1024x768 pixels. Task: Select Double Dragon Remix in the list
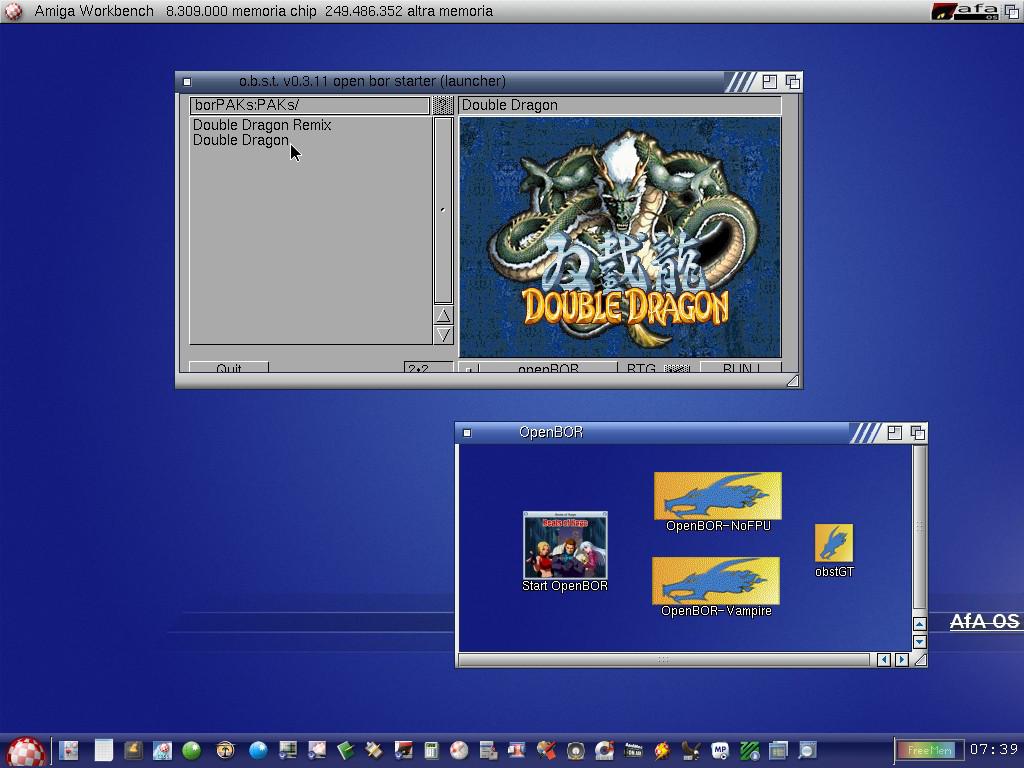click(262, 125)
